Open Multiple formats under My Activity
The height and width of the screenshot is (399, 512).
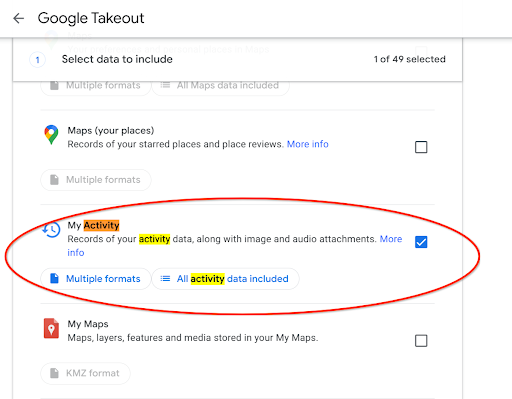(96, 279)
